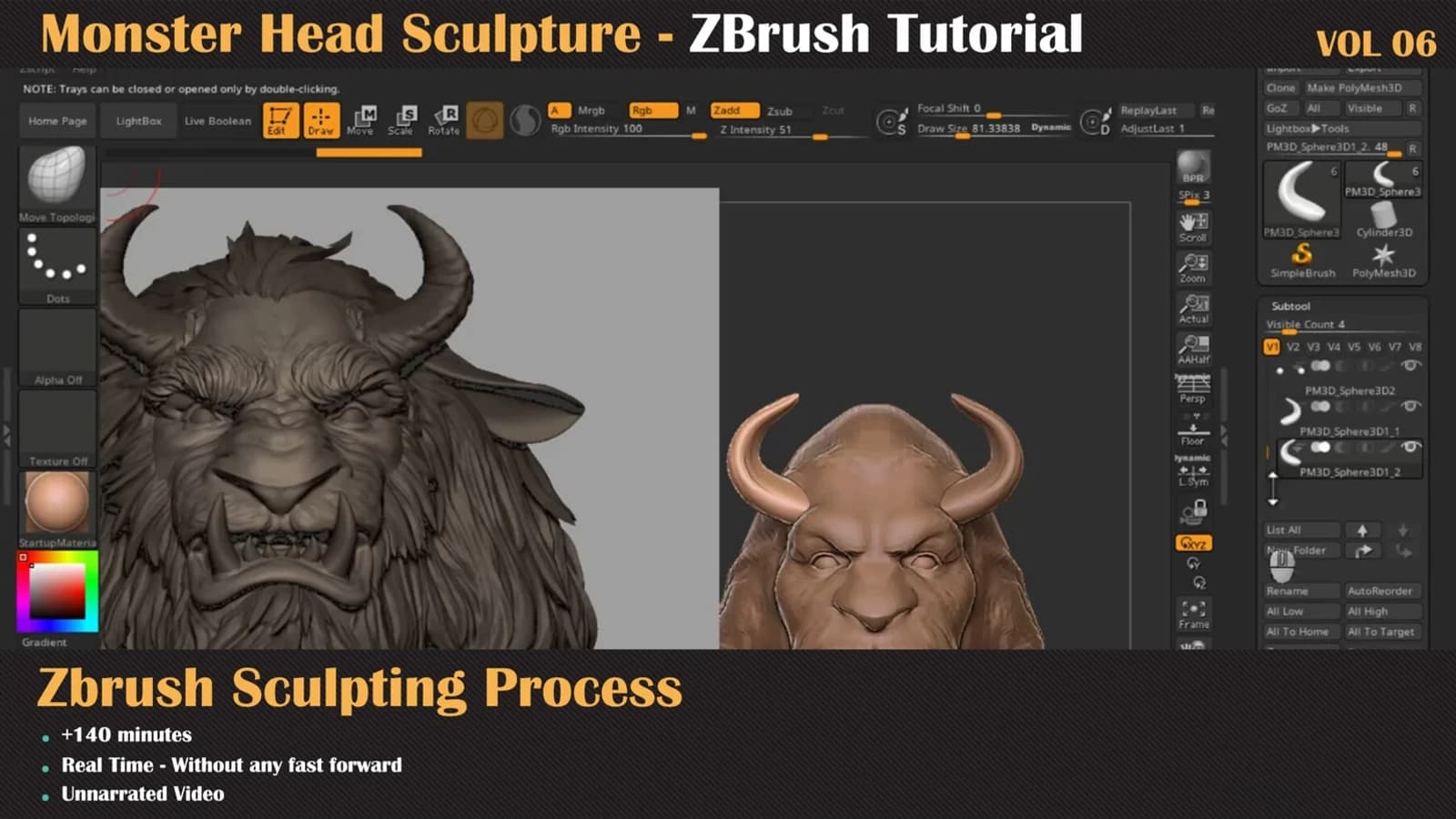The image size is (1456, 819).
Task: Hide the PM3D_Sphere3D1_1 subtool eye
Action: [1410, 407]
